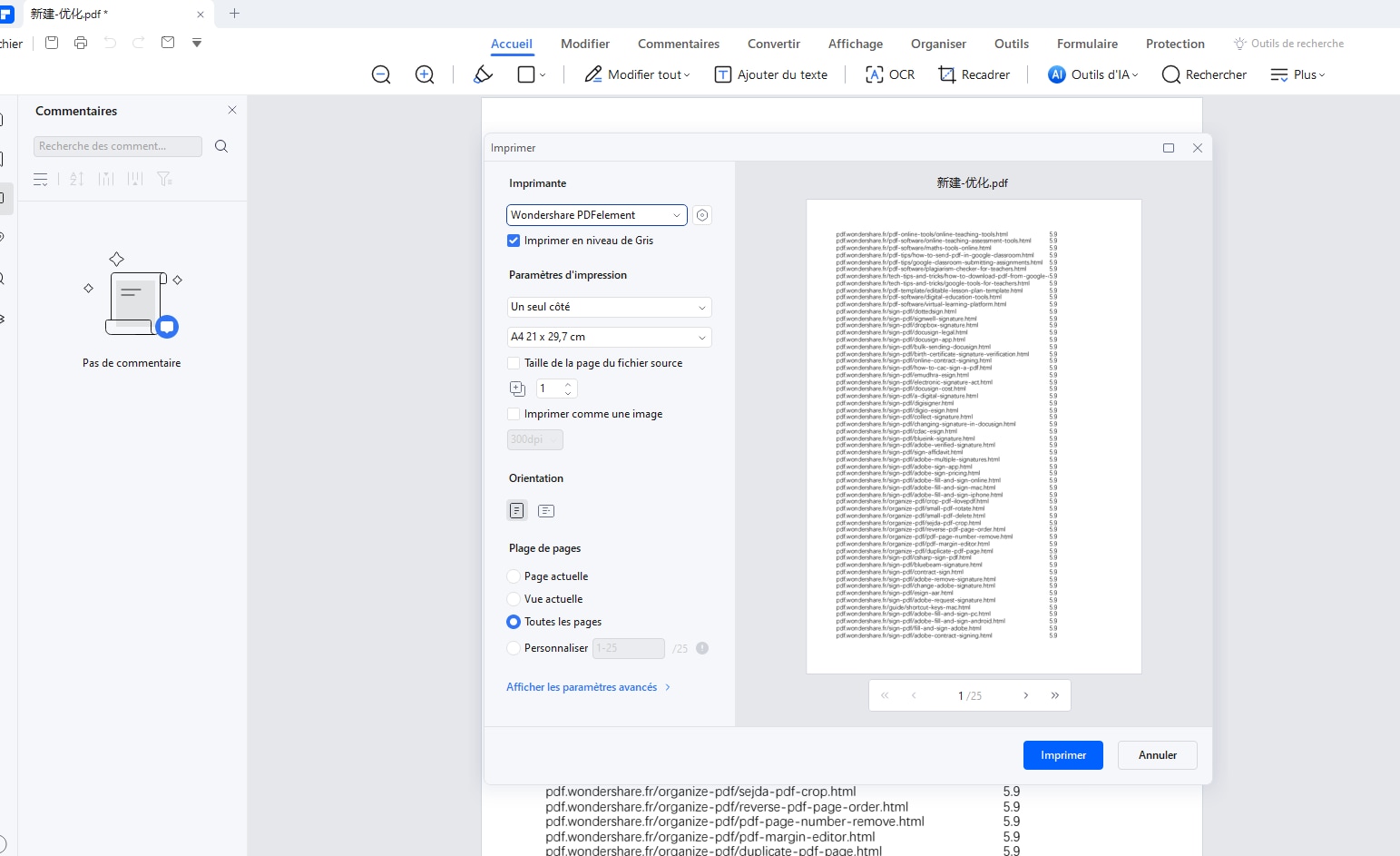Screen dimensions: 1400x856
Task: Open the Outils tab
Action: [x=1012, y=44]
